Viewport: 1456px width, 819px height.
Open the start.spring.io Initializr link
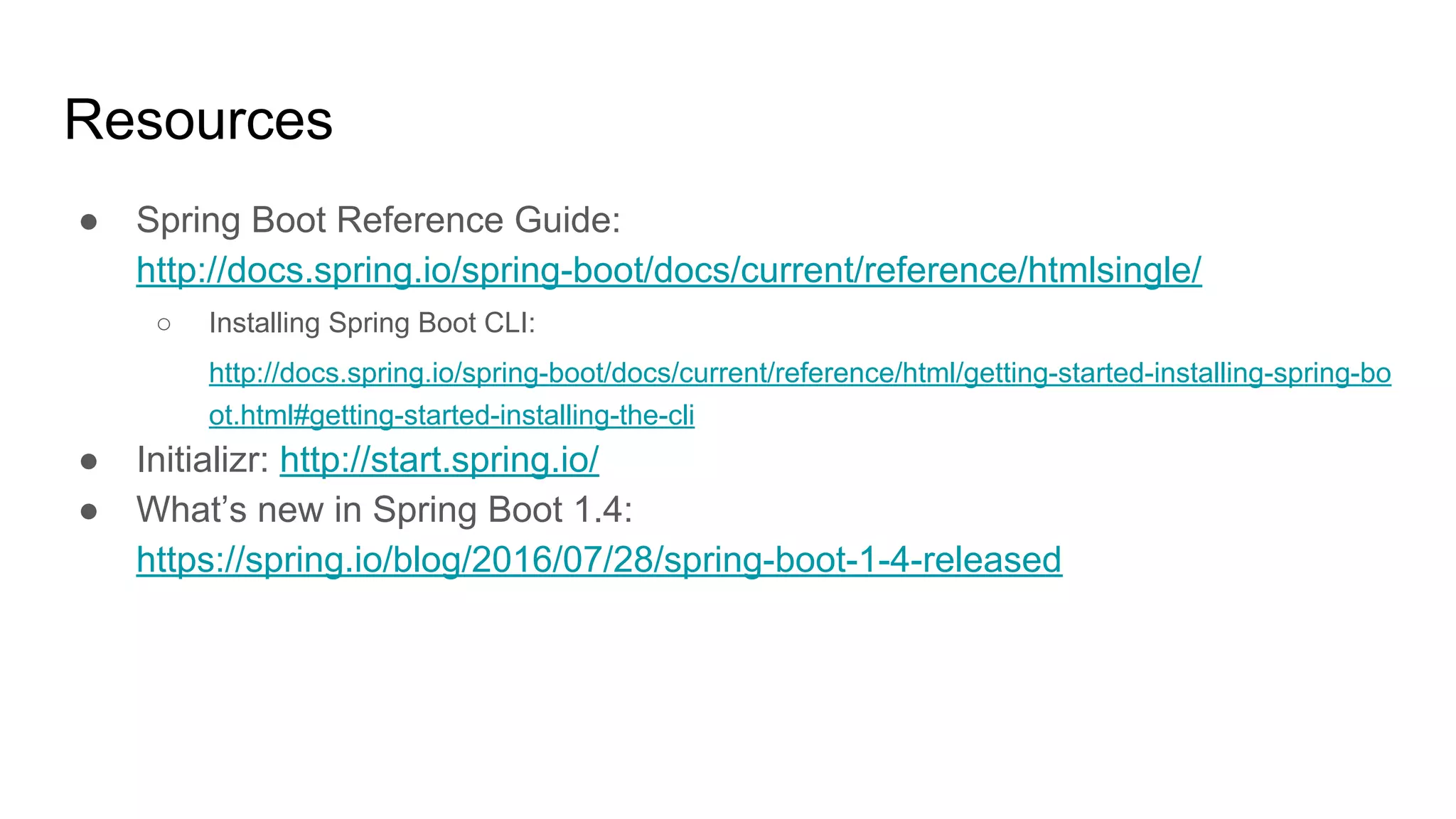pos(439,460)
